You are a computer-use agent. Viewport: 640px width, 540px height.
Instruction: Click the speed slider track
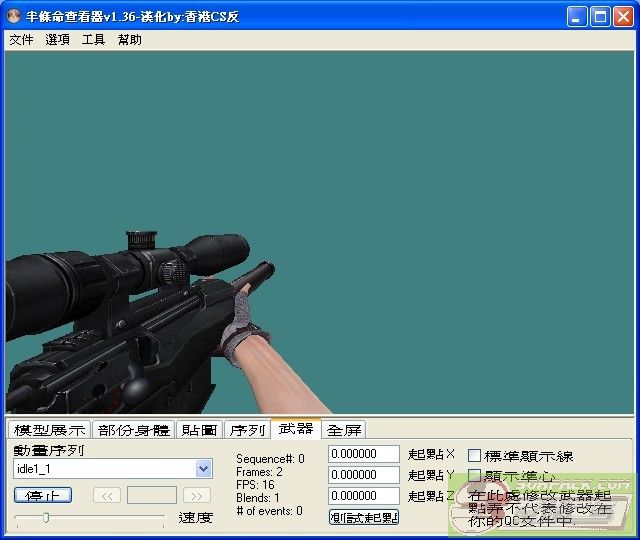(90, 517)
